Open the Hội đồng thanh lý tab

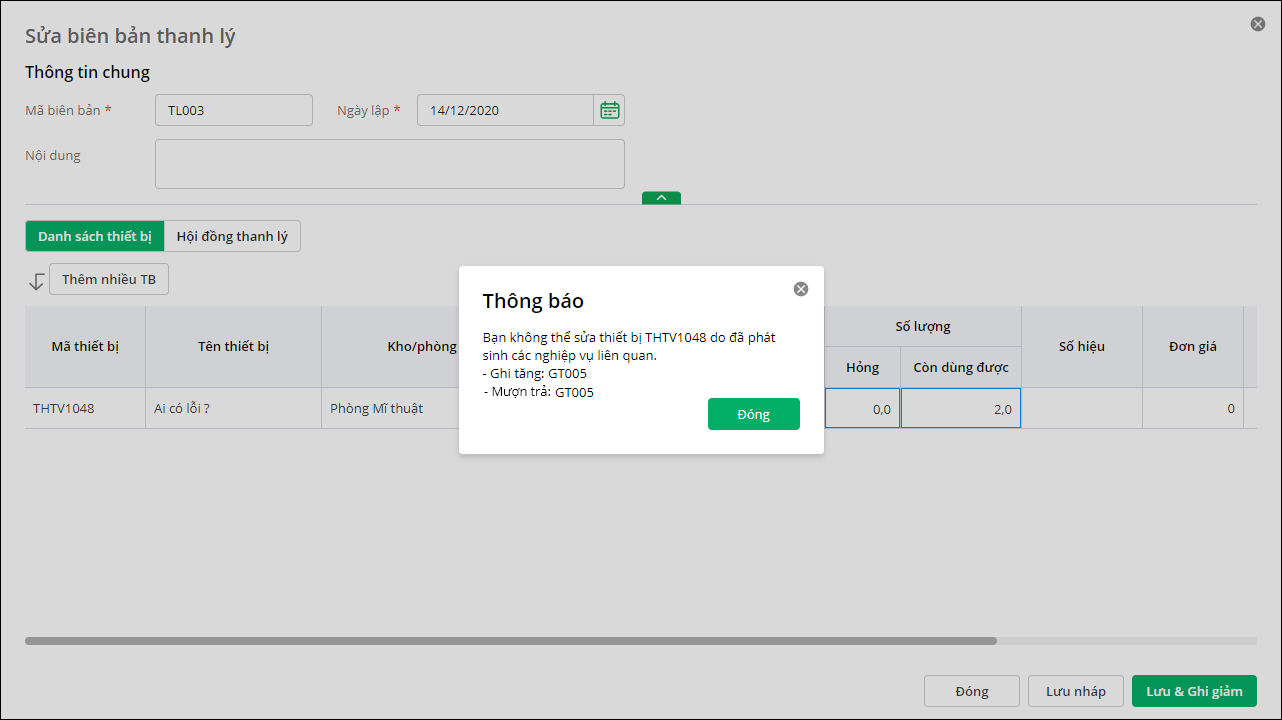coord(232,236)
